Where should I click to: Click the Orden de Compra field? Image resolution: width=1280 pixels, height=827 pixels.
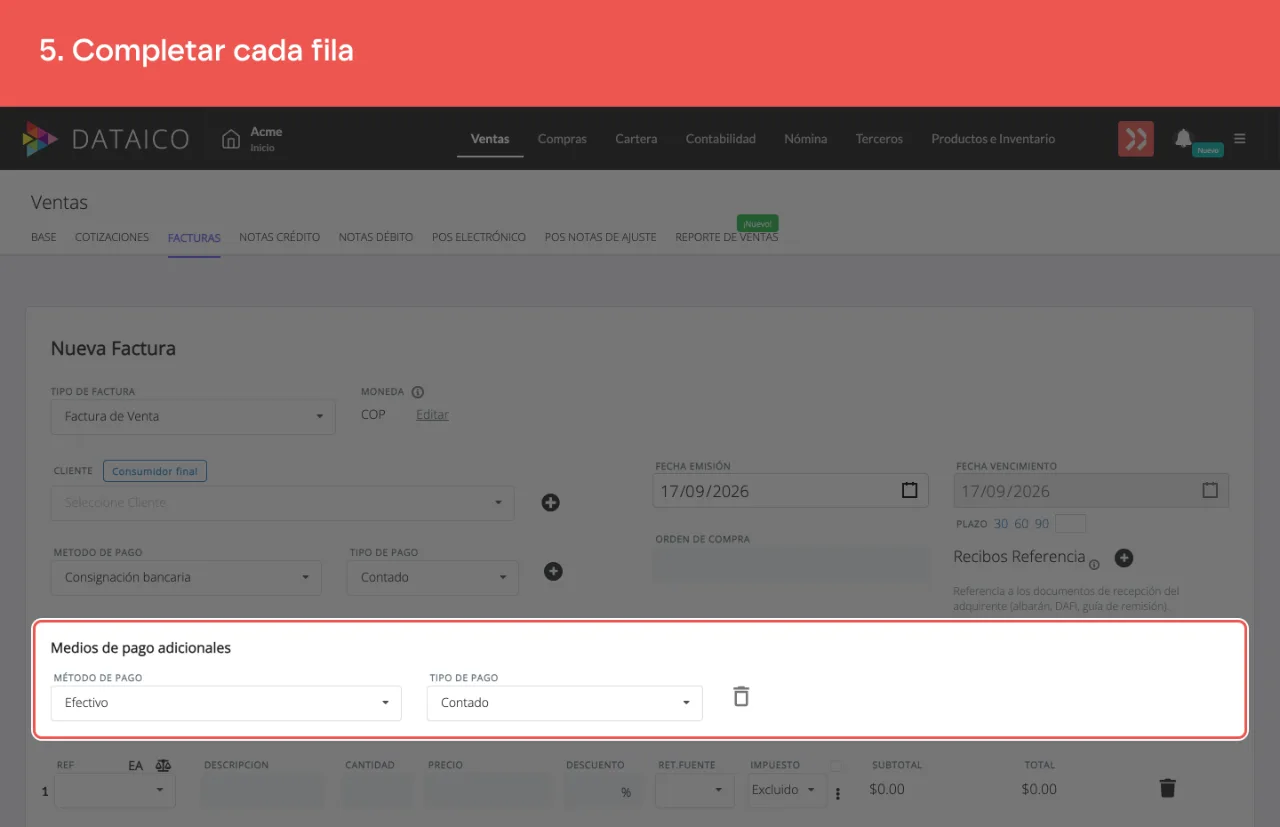(x=792, y=564)
